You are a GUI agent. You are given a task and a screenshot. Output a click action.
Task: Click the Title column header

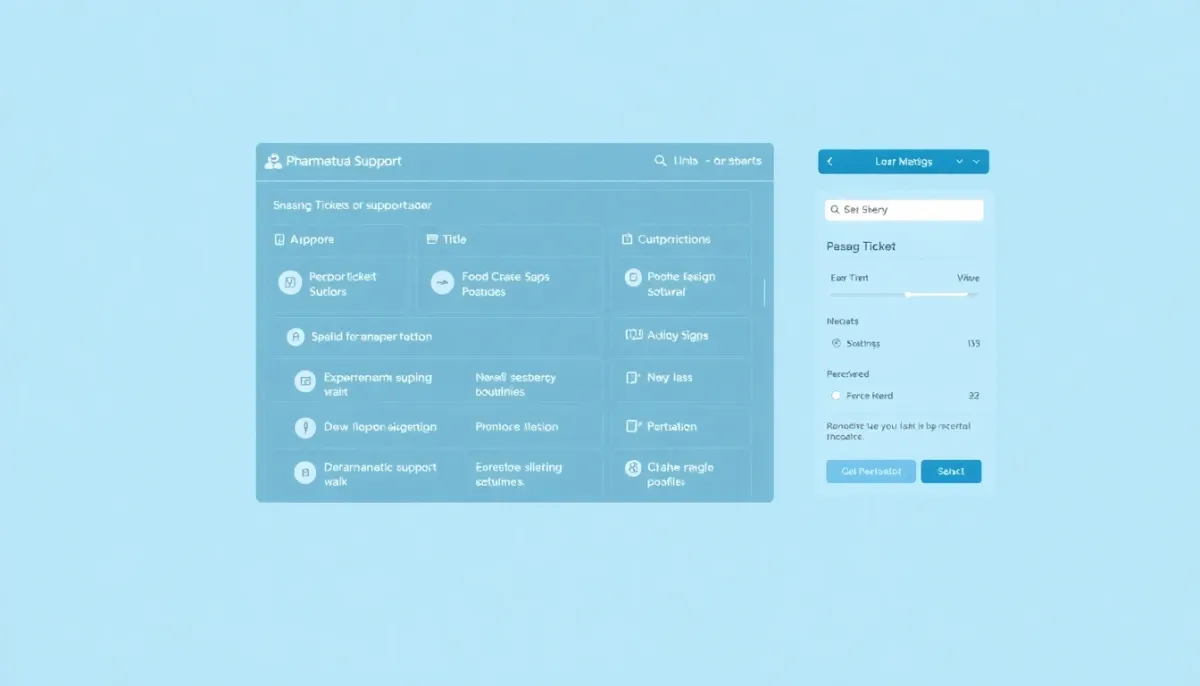tap(455, 239)
